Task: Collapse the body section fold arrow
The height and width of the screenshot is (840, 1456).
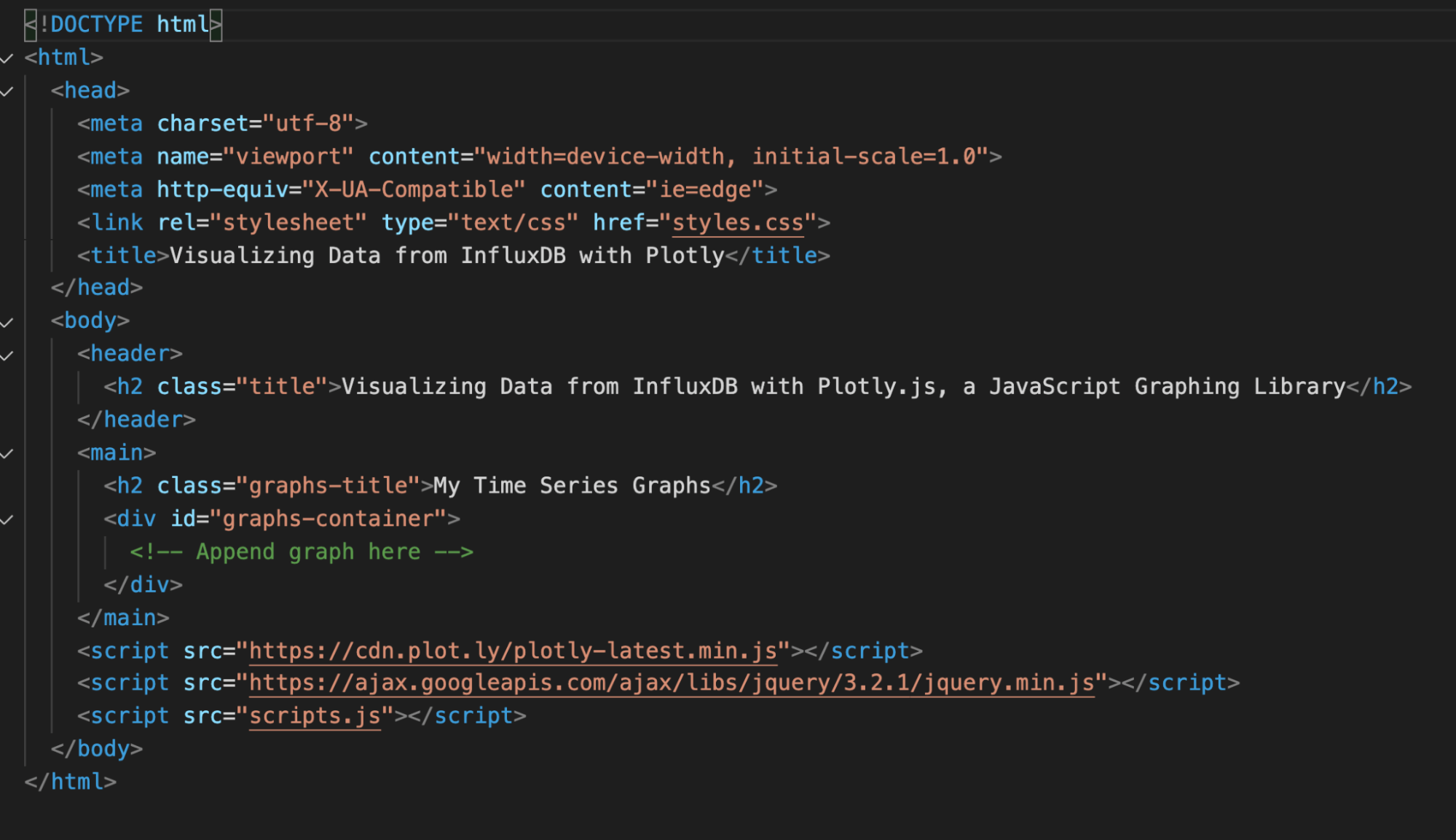Action: (x=7, y=321)
